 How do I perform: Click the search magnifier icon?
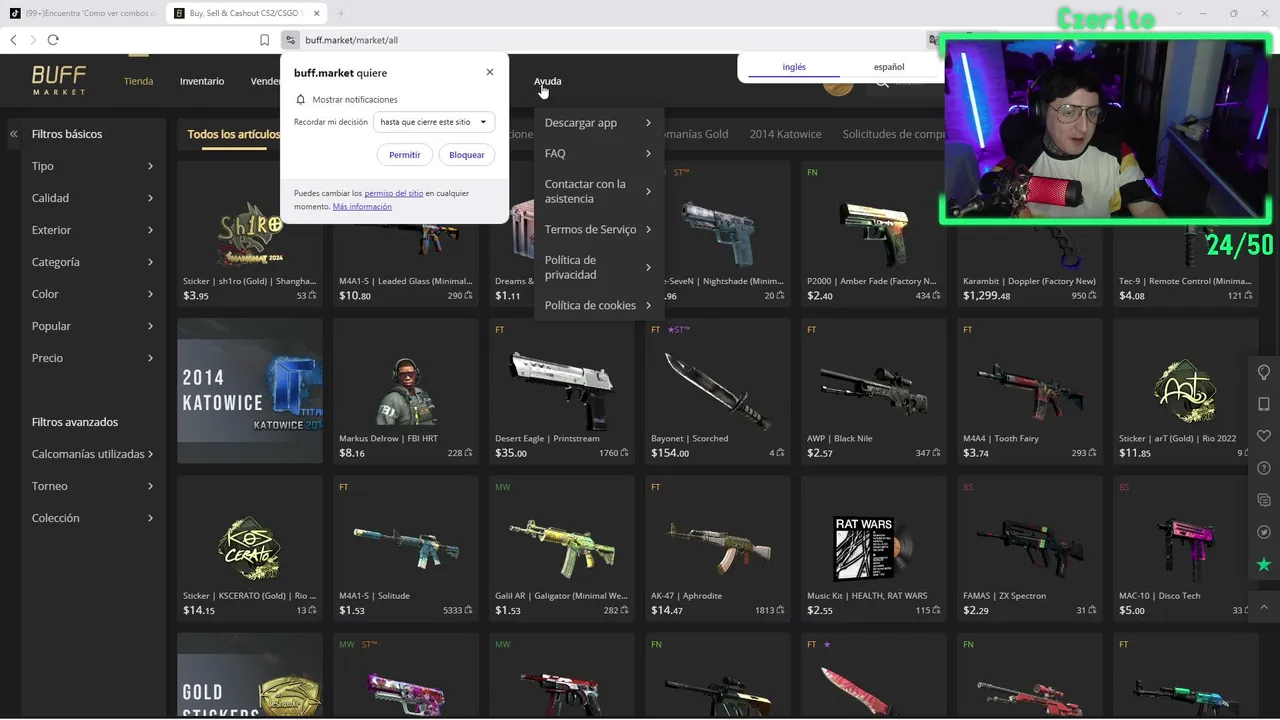[x=882, y=82]
